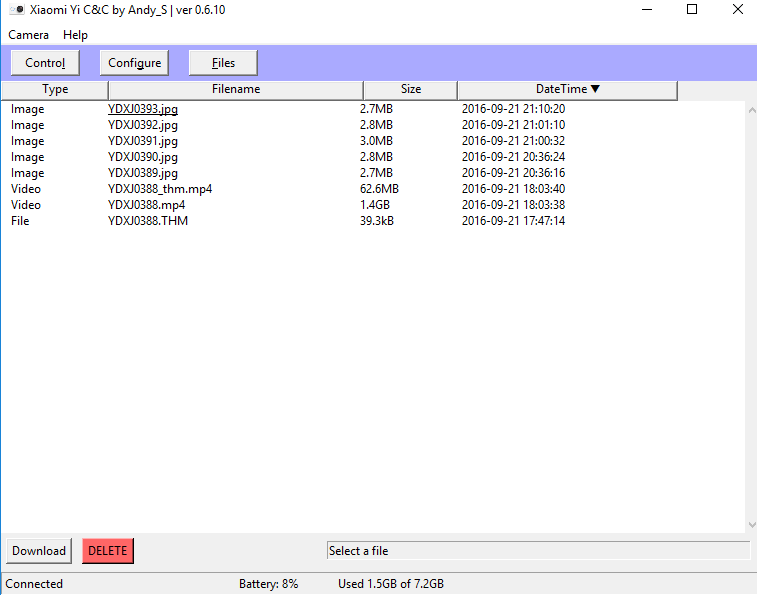
Task: Close the Xiaomi Yi C&C window
Action: (737, 10)
